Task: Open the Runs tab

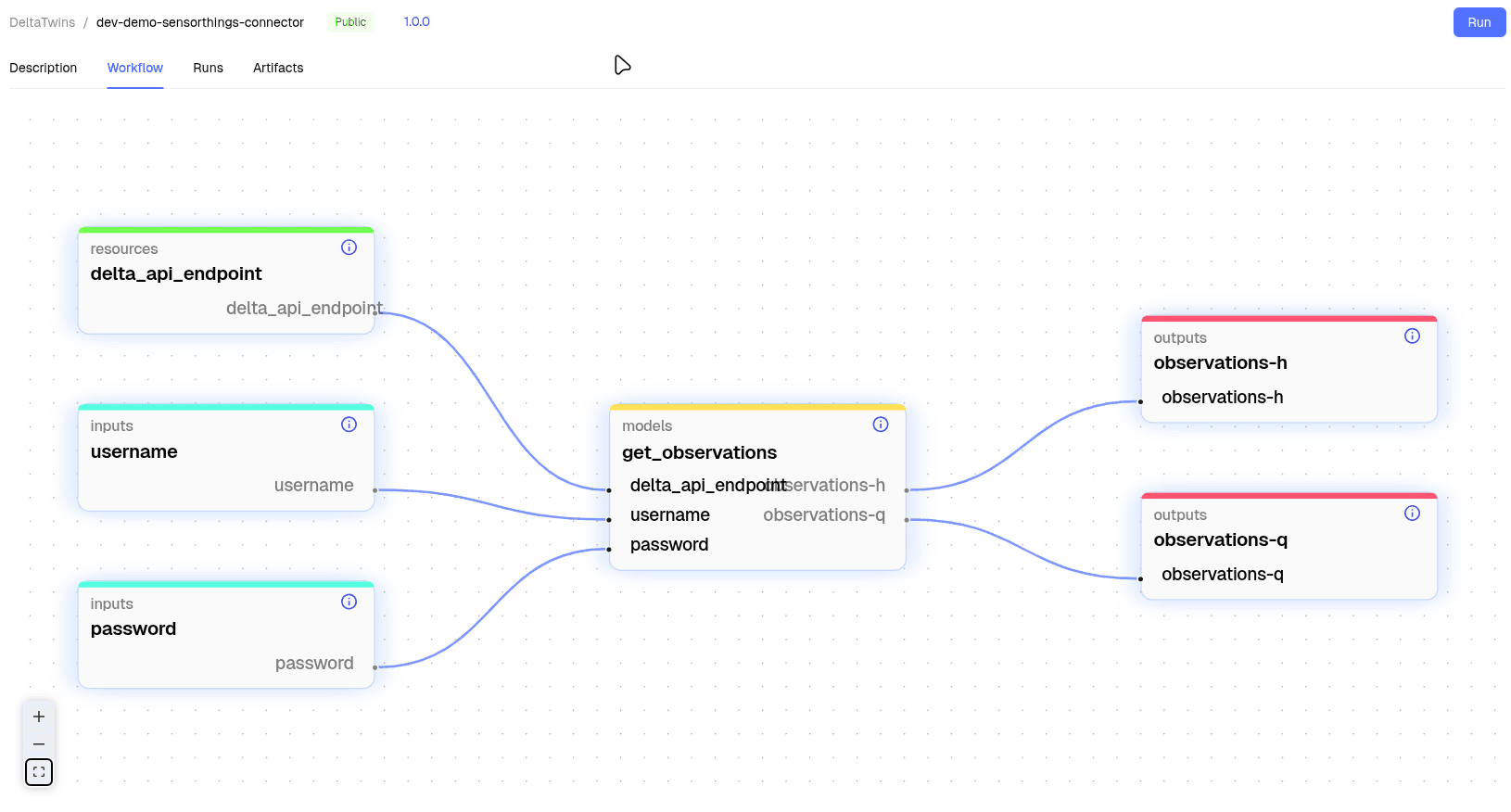Action: 208,68
